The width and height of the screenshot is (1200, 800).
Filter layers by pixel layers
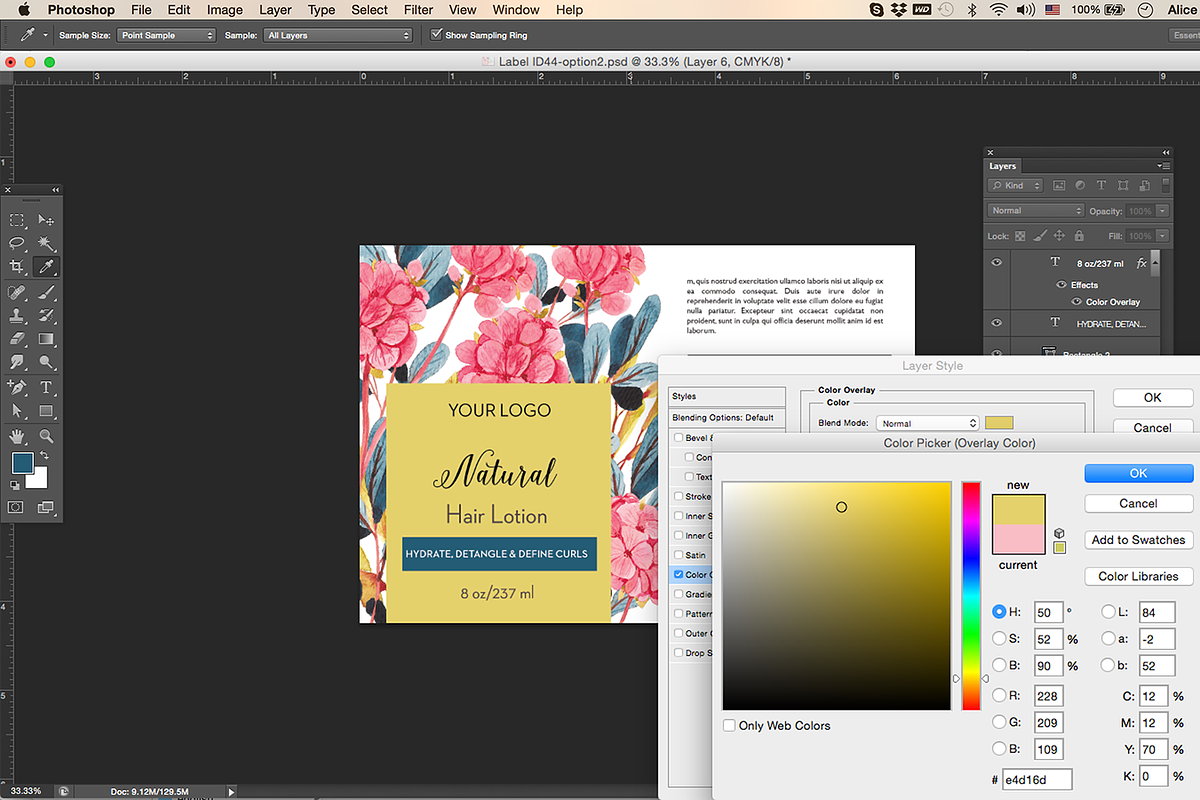[x=1059, y=185]
